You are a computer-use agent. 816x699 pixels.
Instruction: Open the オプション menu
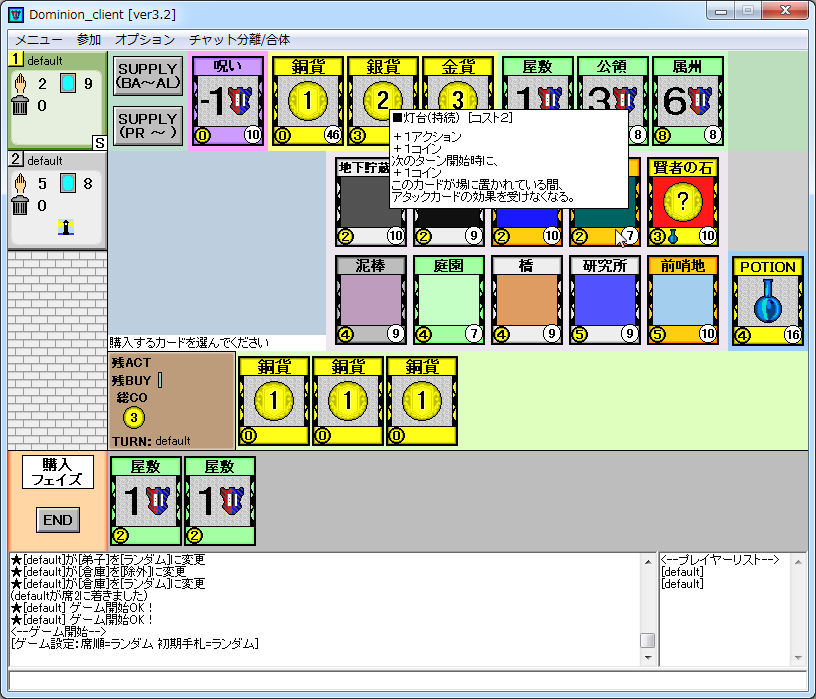145,40
